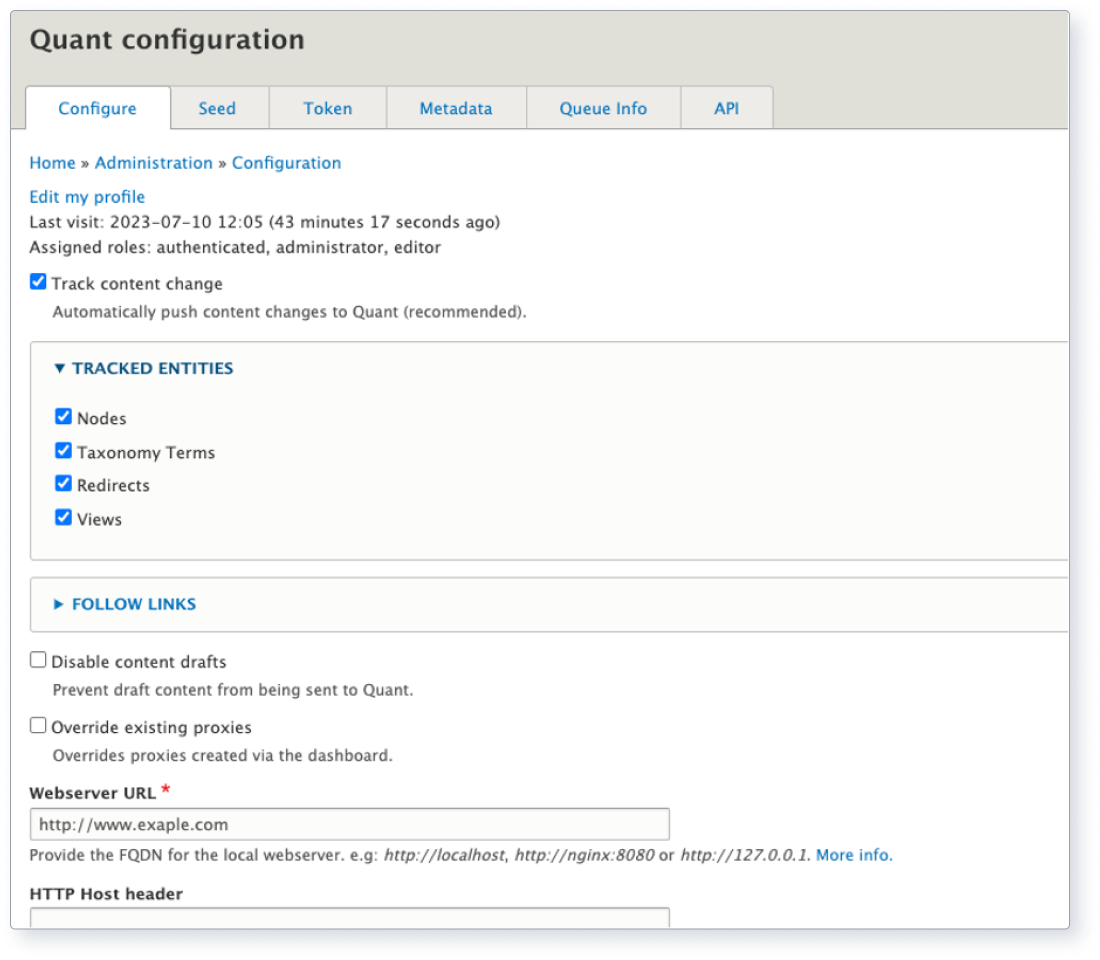Open the Token tab
The width and height of the screenshot is (1100, 960).
pyautogui.click(x=326, y=108)
